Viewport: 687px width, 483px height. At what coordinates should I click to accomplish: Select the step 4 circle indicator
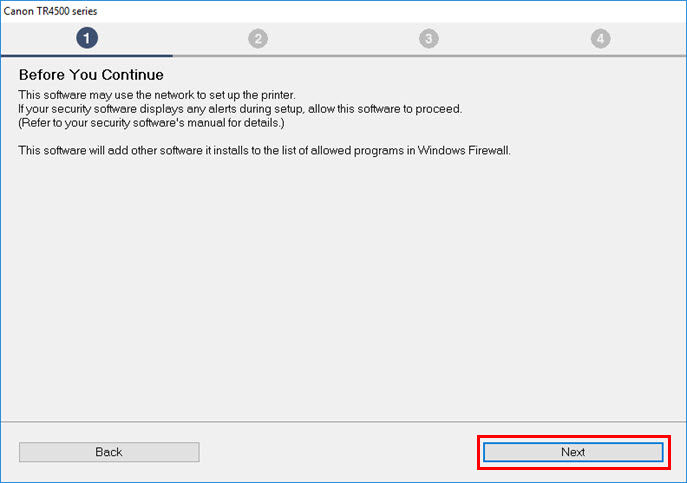[x=599, y=38]
